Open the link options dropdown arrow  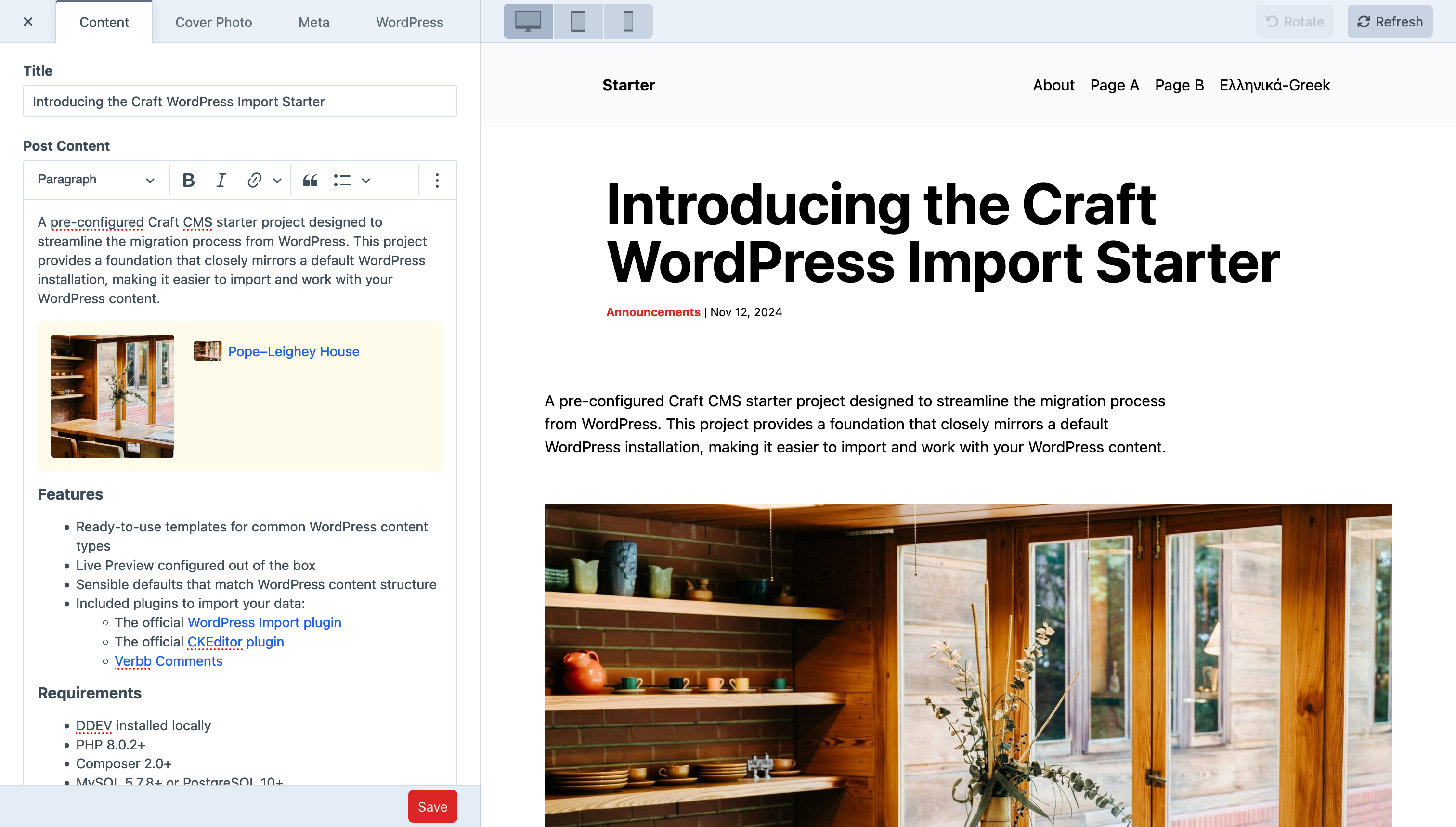(277, 181)
